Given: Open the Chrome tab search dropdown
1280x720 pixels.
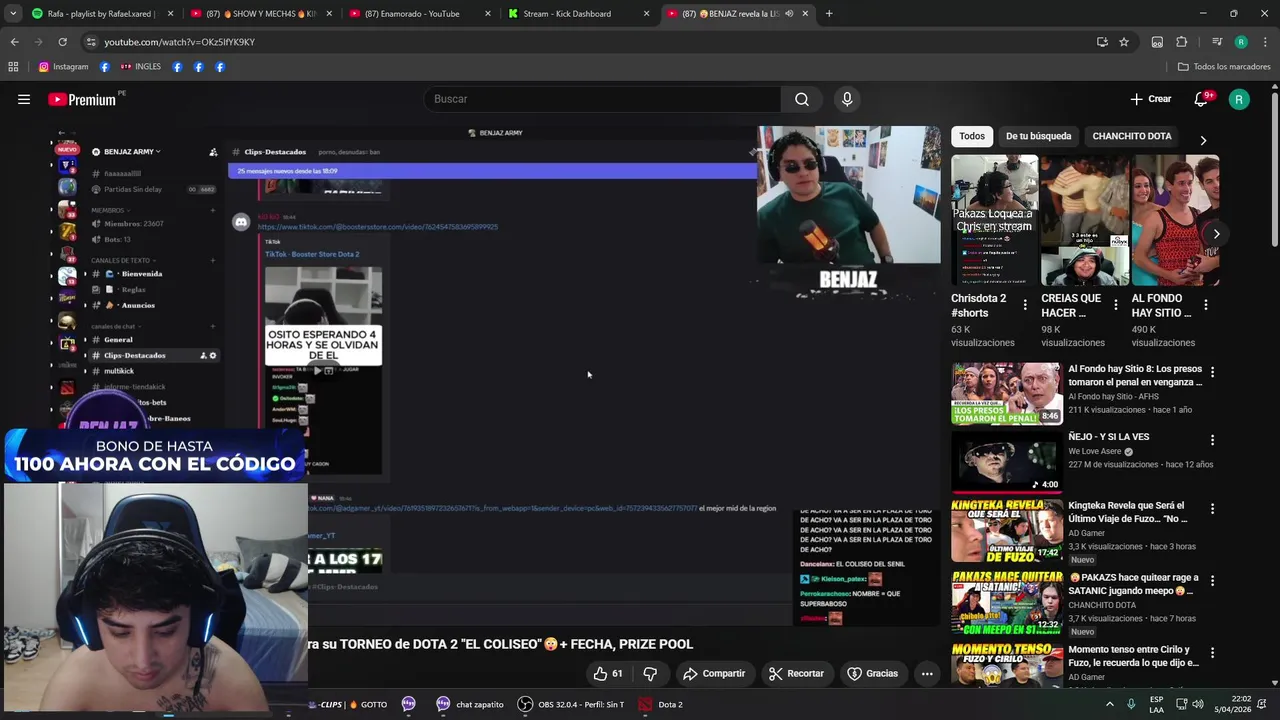Looking at the screenshot, I should (13, 14).
